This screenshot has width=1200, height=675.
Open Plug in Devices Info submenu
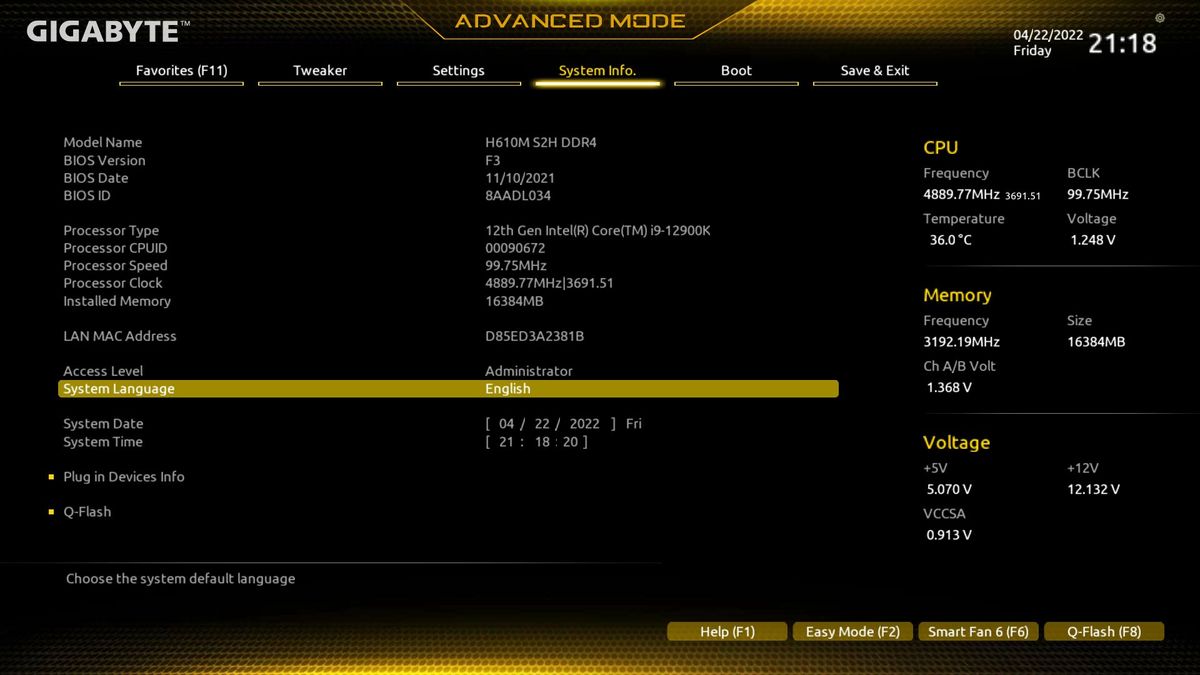coord(124,477)
